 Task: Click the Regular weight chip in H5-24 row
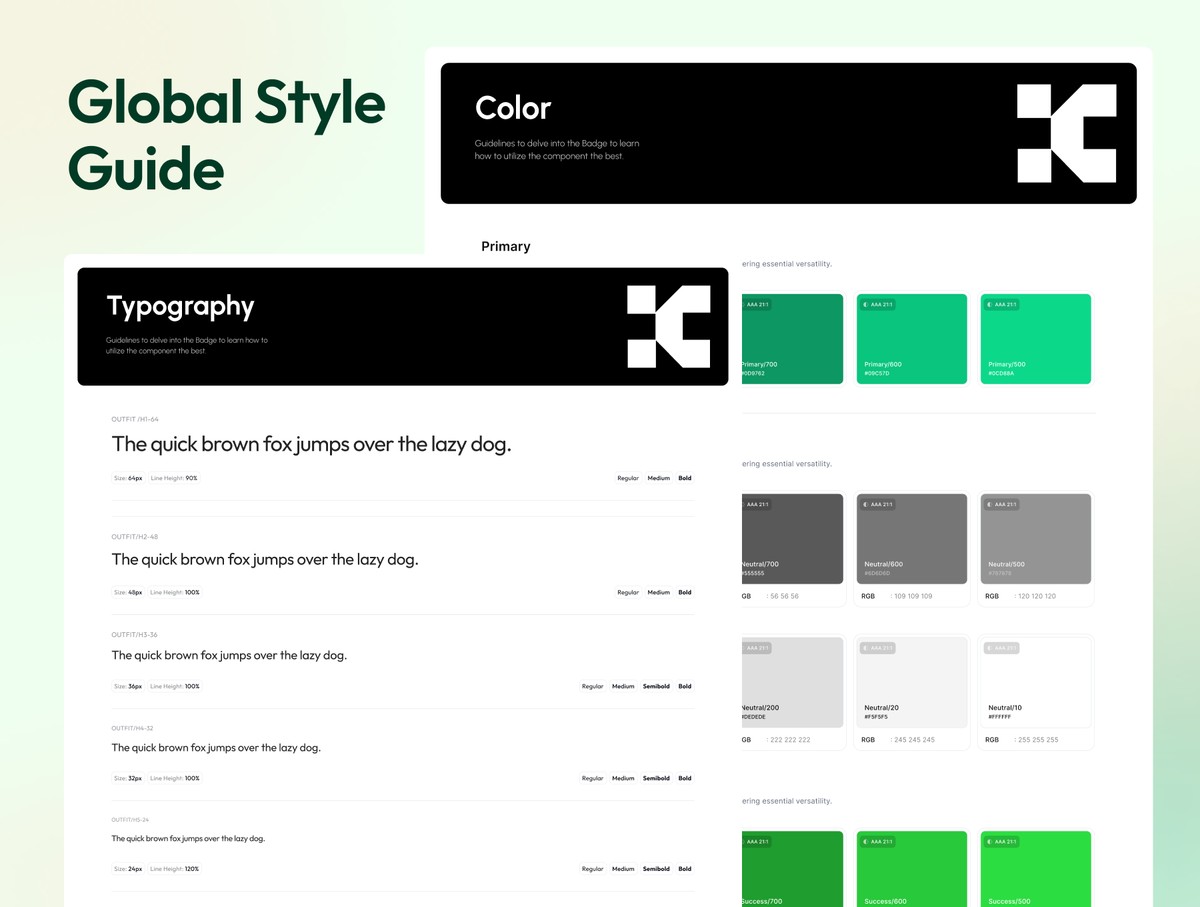pos(593,869)
